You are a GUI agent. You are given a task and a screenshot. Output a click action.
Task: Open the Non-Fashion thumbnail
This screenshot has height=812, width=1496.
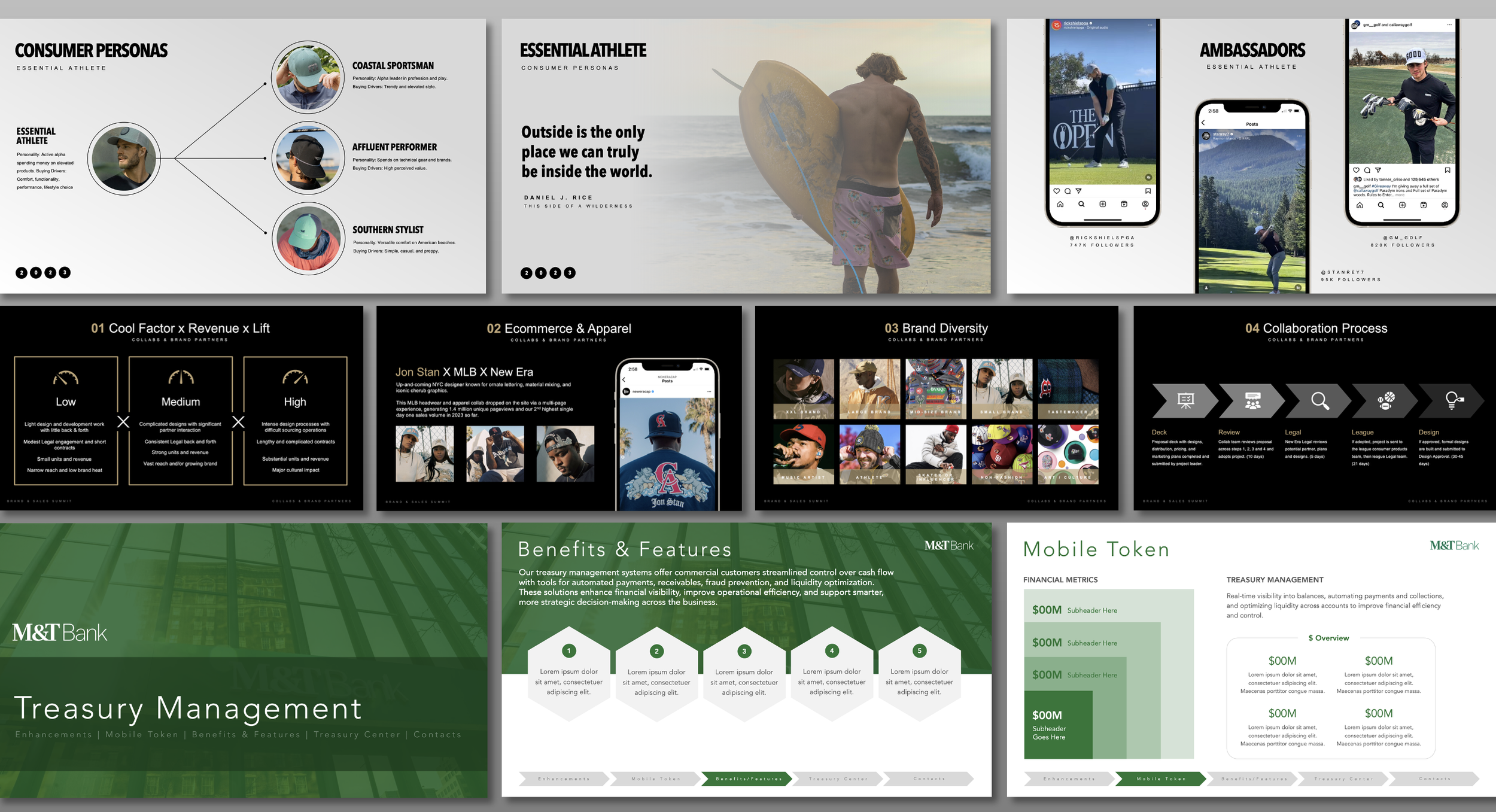[x=1002, y=454]
